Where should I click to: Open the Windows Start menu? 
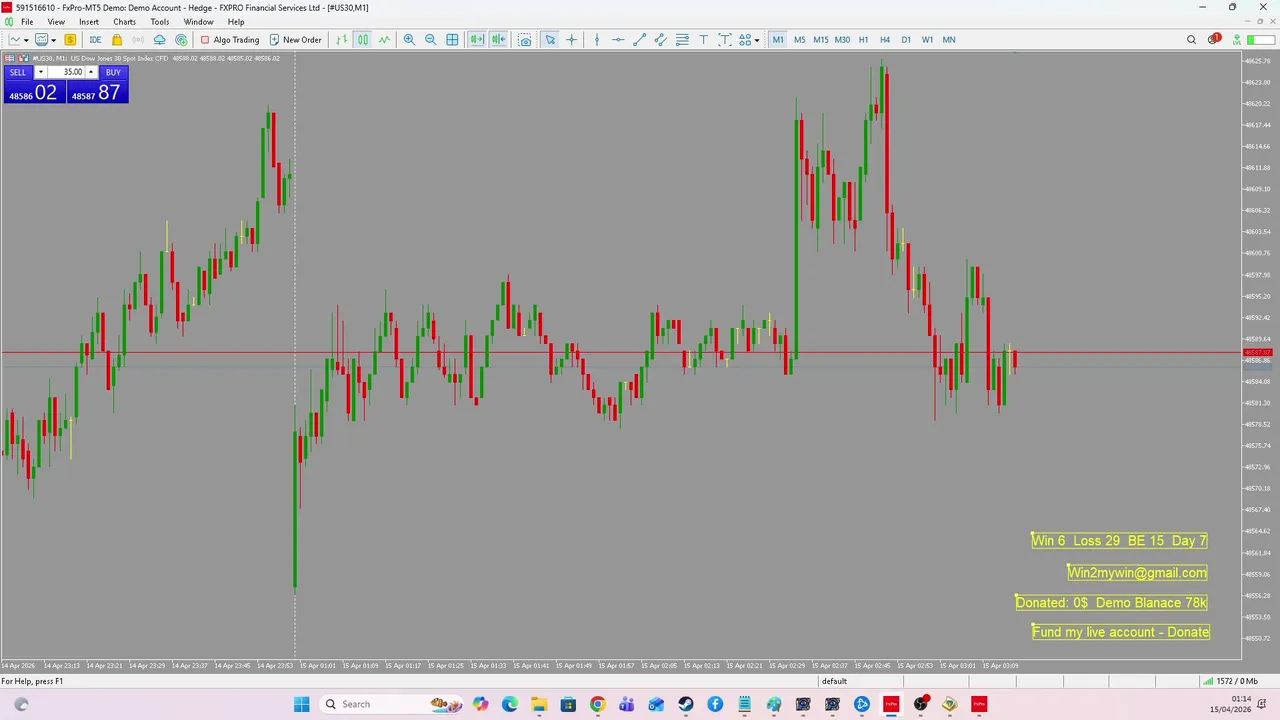tap(302, 704)
